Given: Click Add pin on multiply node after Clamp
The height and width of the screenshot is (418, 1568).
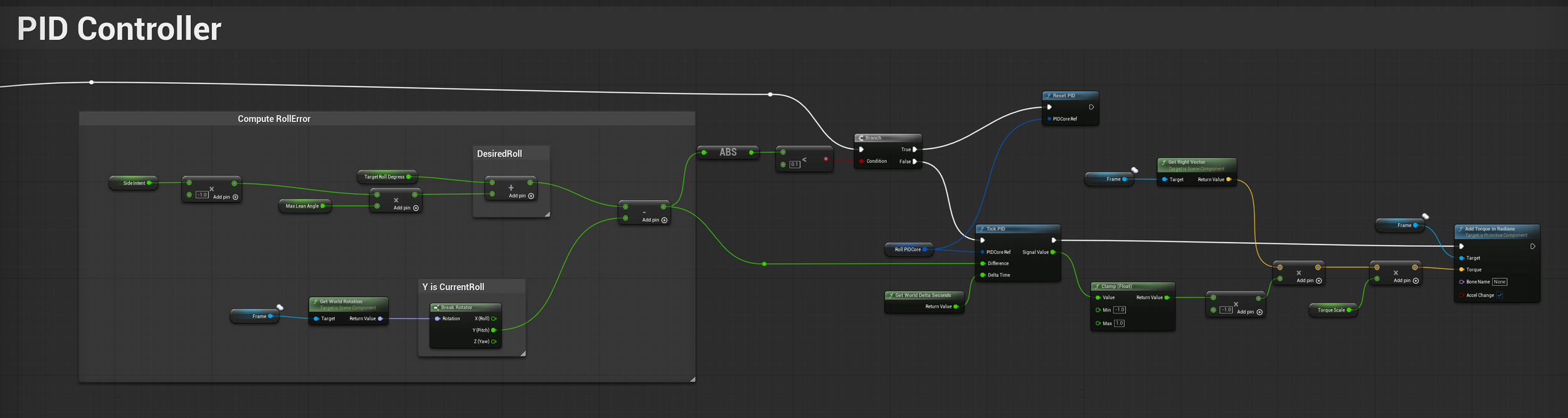Looking at the screenshot, I should coord(1249,312).
